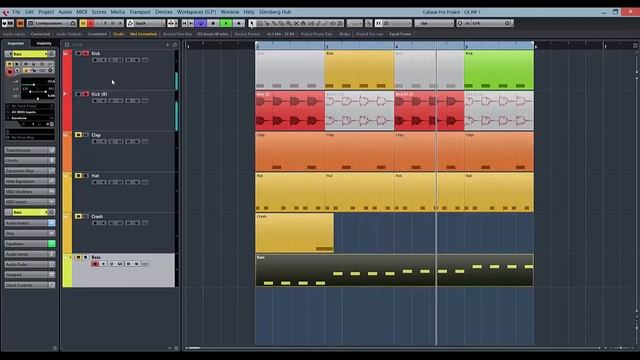Screen dimensions: 640x360
Task: Expand the Track Versions inspector section
Action: [29, 150]
